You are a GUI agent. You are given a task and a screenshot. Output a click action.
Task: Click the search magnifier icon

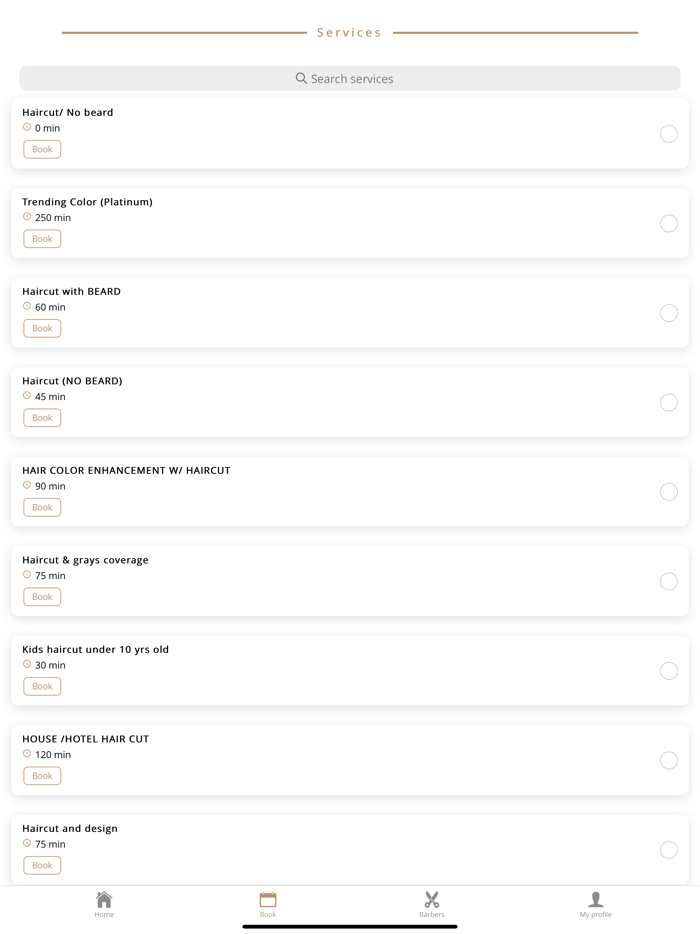[301, 78]
